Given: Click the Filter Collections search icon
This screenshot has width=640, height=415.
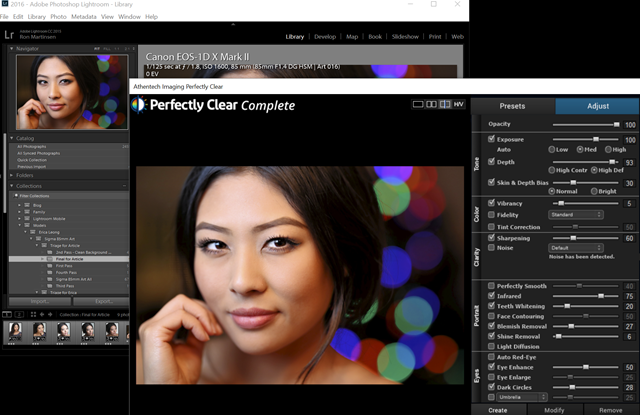Looking at the screenshot, I should pos(16,195).
